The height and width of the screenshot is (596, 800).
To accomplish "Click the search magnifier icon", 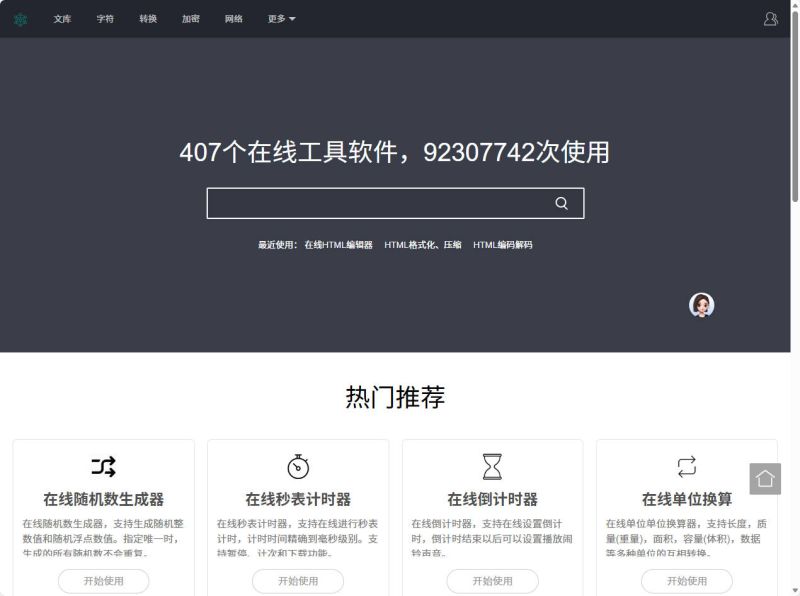I will click(x=563, y=202).
